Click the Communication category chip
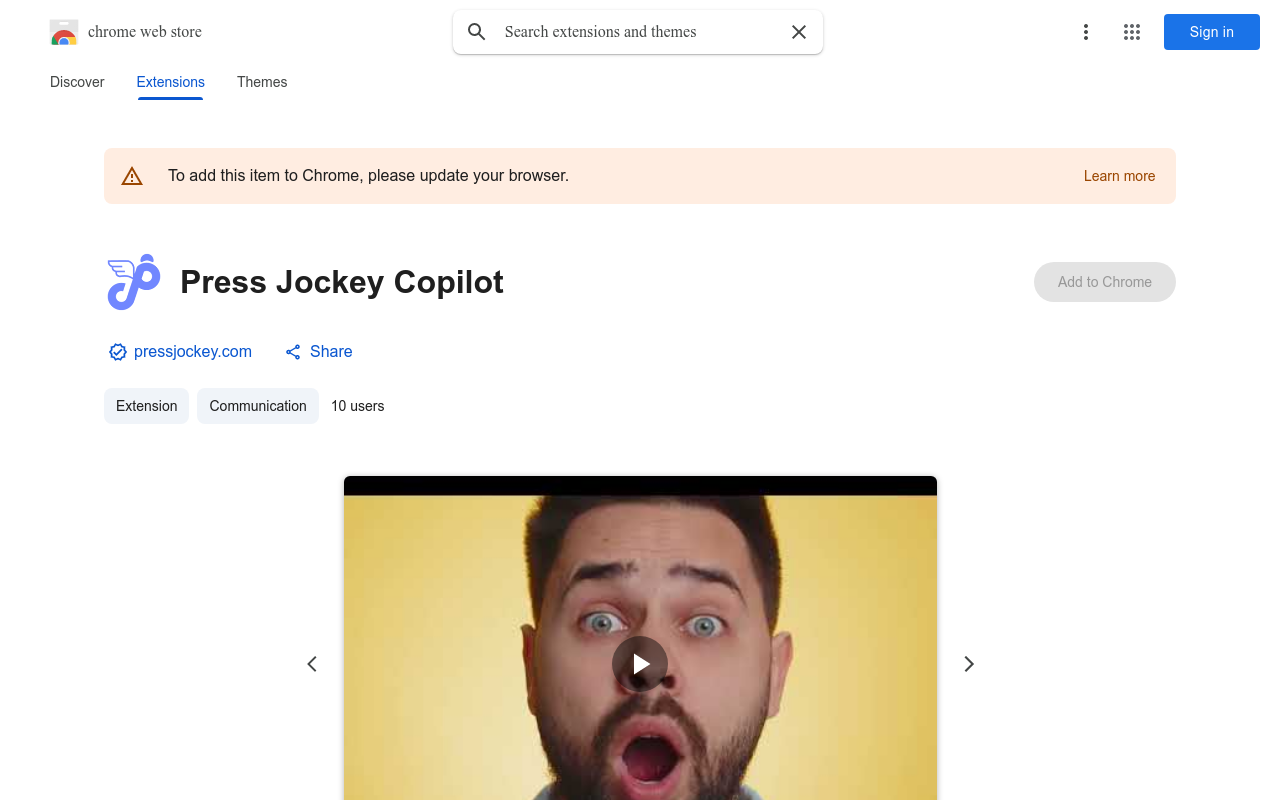1280x800 pixels. click(x=258, y=406)
